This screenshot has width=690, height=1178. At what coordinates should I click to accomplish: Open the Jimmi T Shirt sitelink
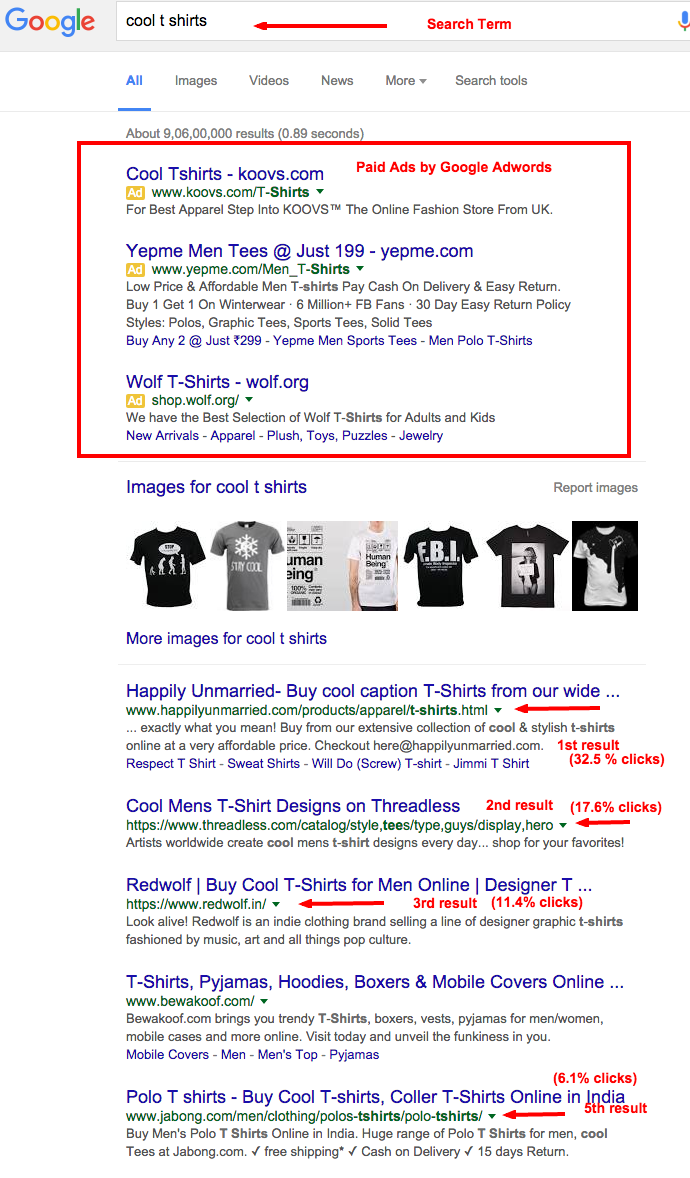492,763
